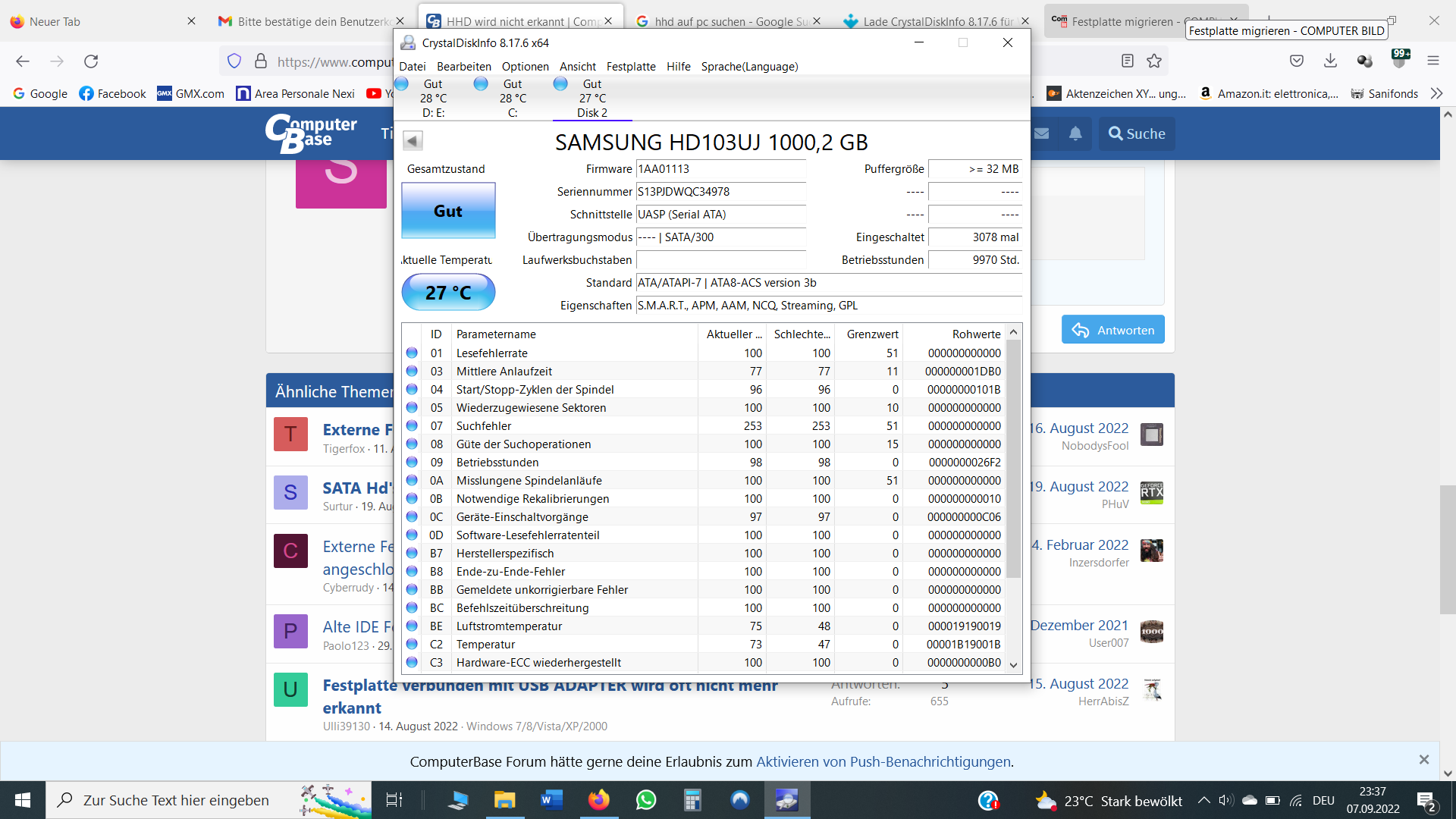Reload the page with the refresh icon
Viewport: 1456px width, 819px height.
[91, 61]
